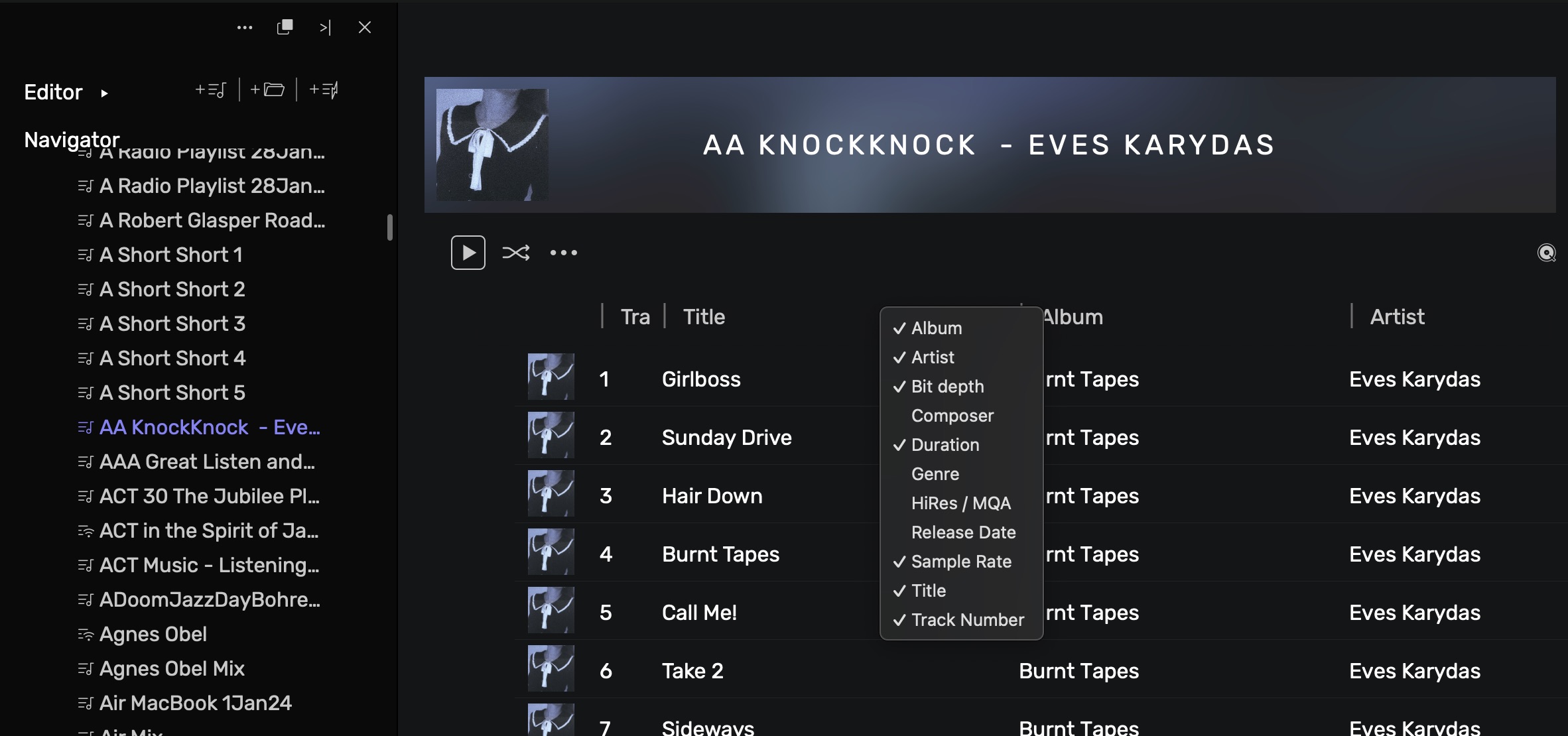Image resolution: width=1568 pixels, height=736 pixels.
Task: Sort tracks by the Artist column header
Action: point(1397,317)
